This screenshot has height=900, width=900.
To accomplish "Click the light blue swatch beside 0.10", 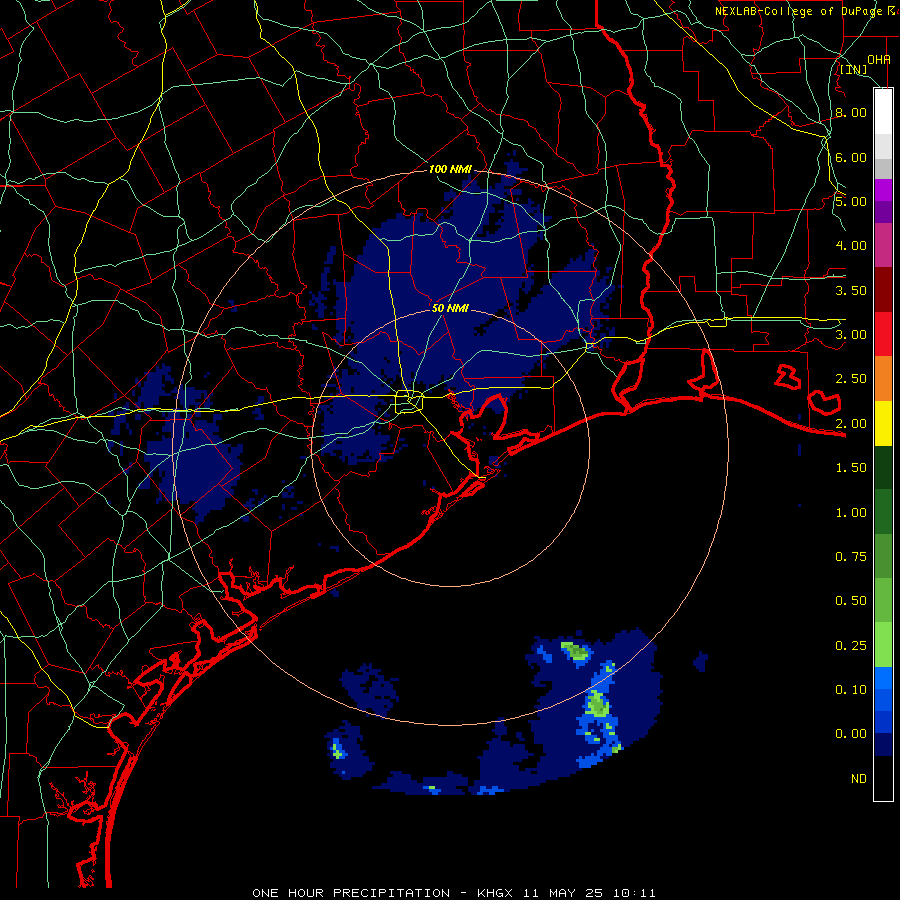I will click(x=883, y=678).
